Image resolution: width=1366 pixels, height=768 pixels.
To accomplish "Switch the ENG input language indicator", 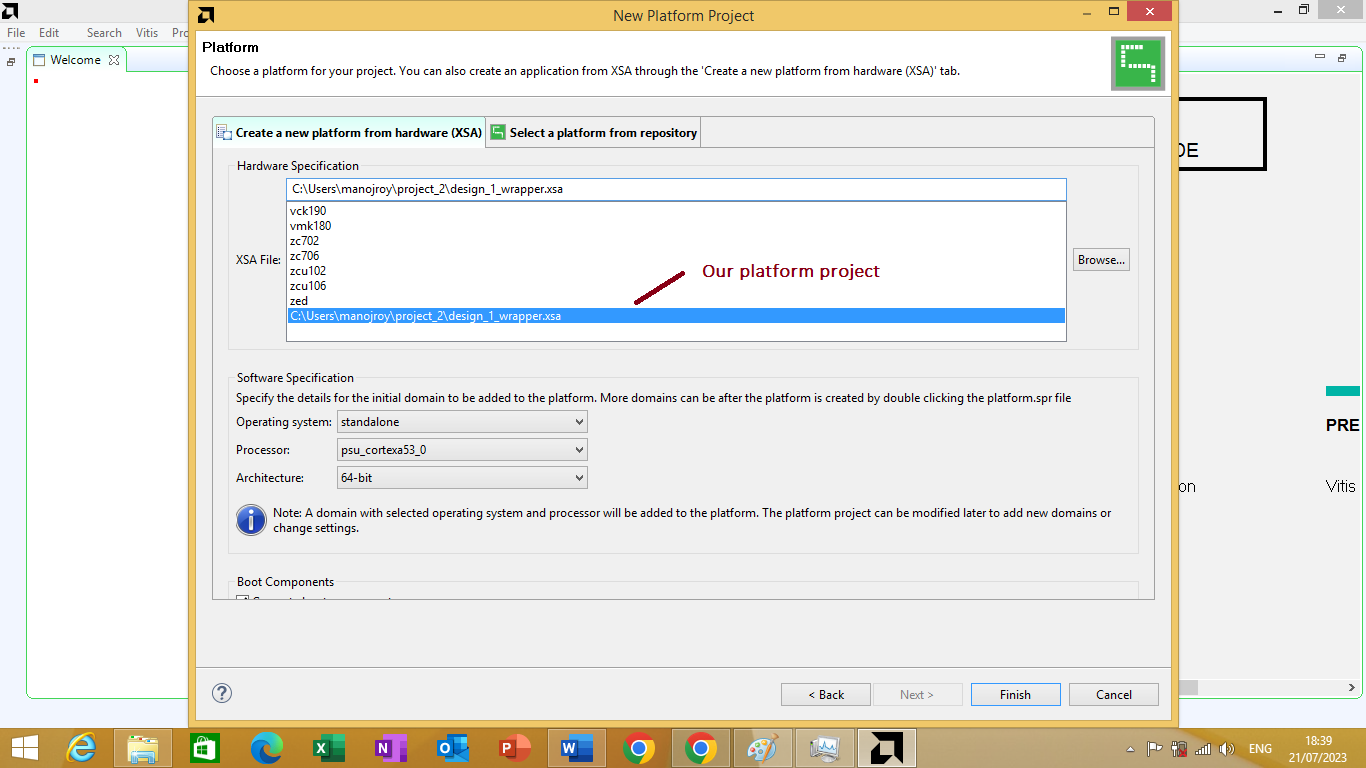I will tap(1260, 748).
